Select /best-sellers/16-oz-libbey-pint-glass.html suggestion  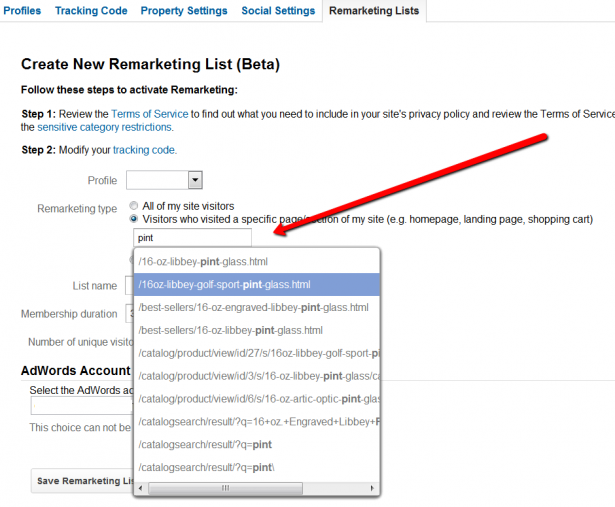tap(257, 330)
